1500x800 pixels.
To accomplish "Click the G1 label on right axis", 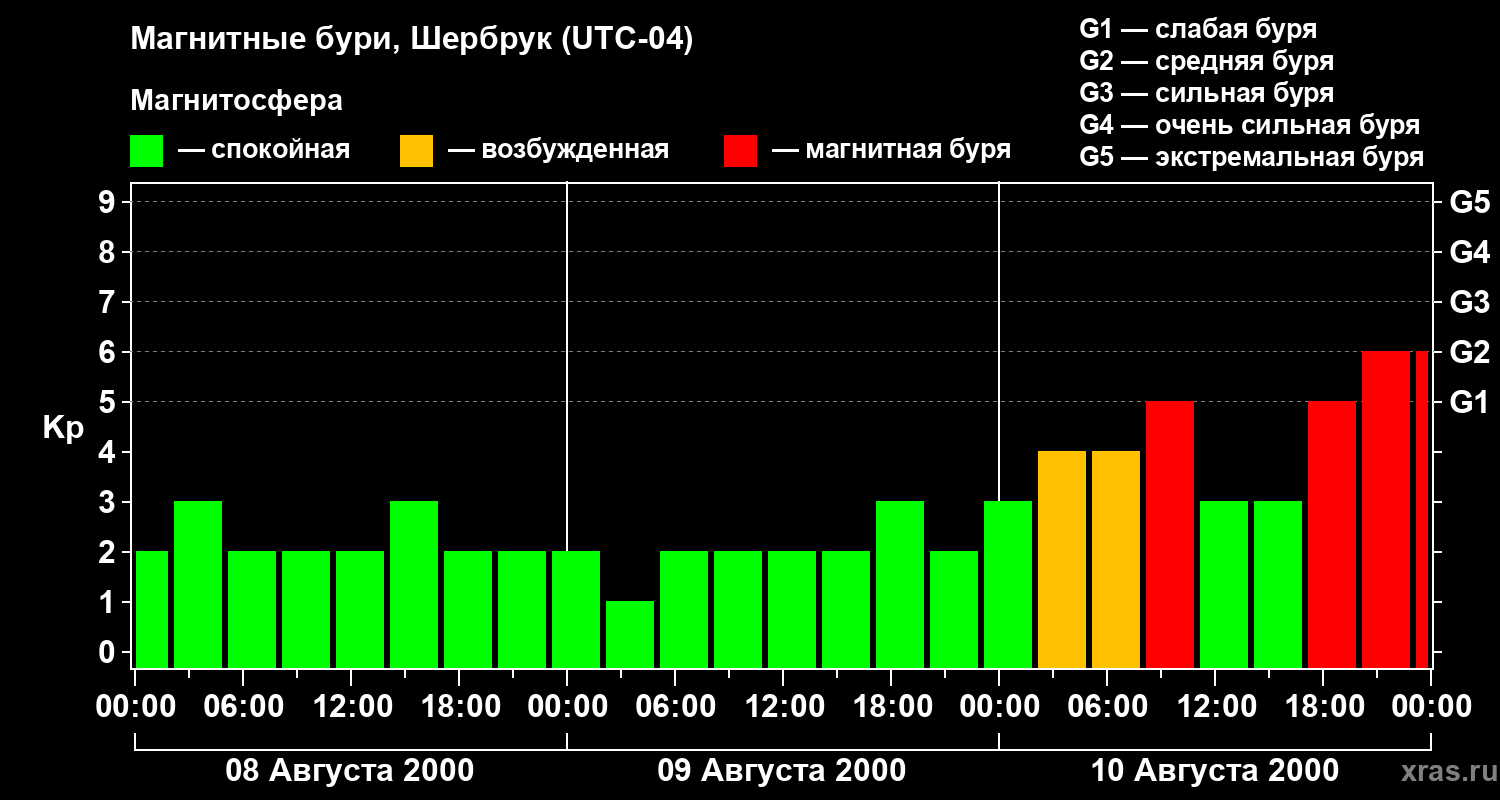I will (1469, 402).
